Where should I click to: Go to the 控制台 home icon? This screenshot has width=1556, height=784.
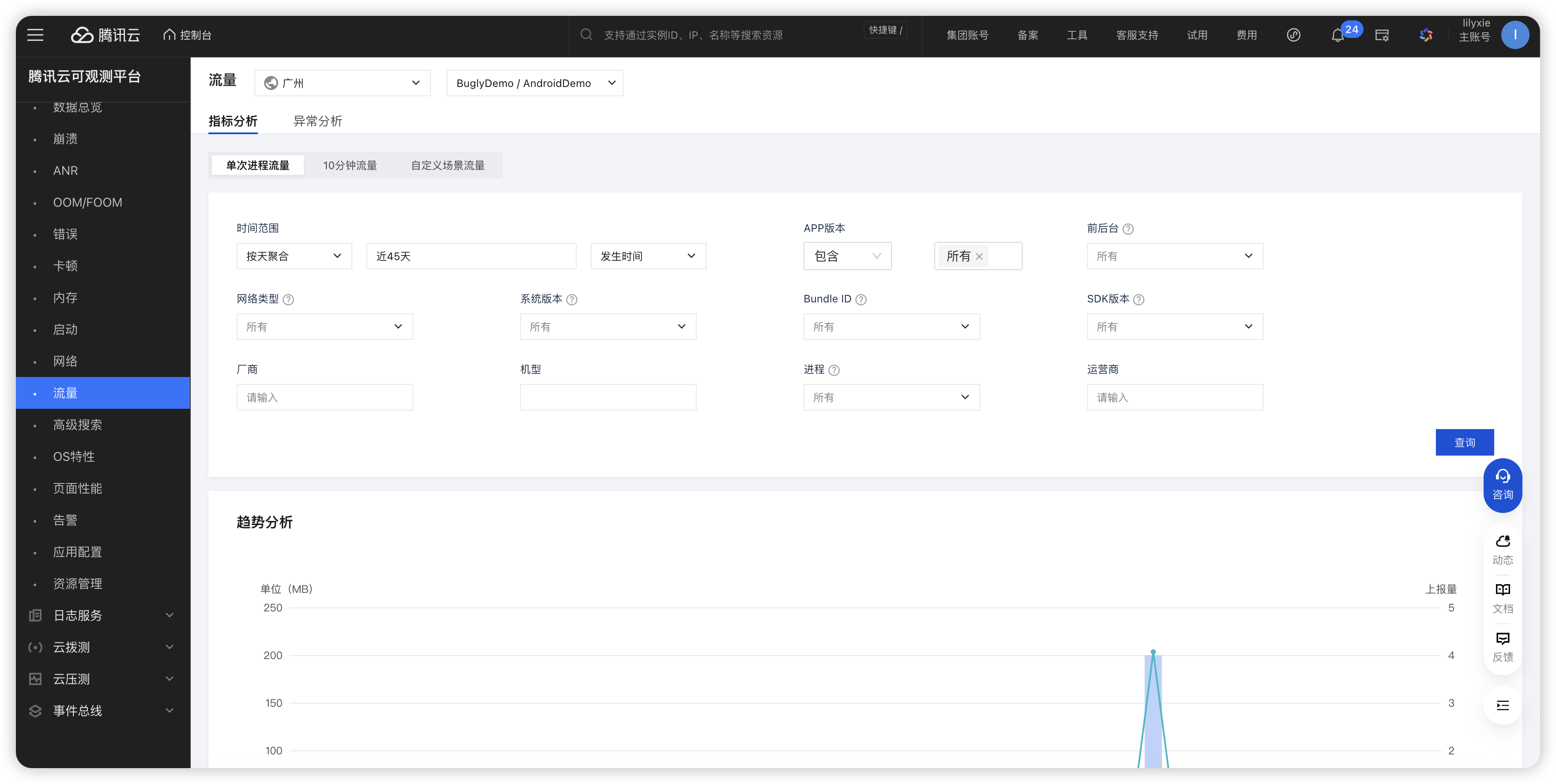tap(169, 34)
